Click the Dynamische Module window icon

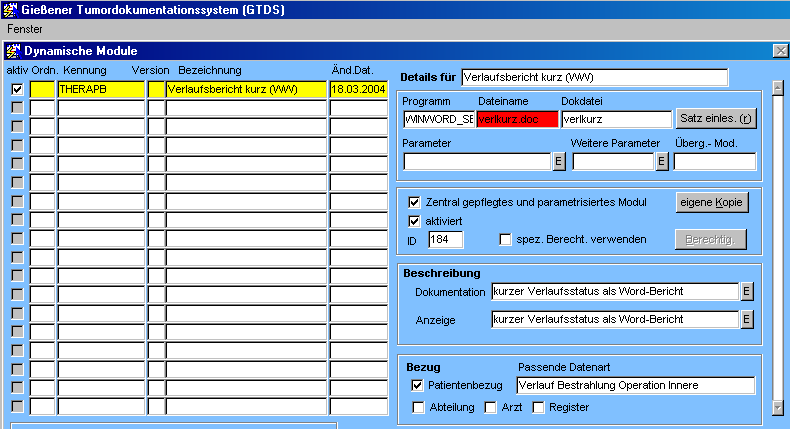pos(12,50)
